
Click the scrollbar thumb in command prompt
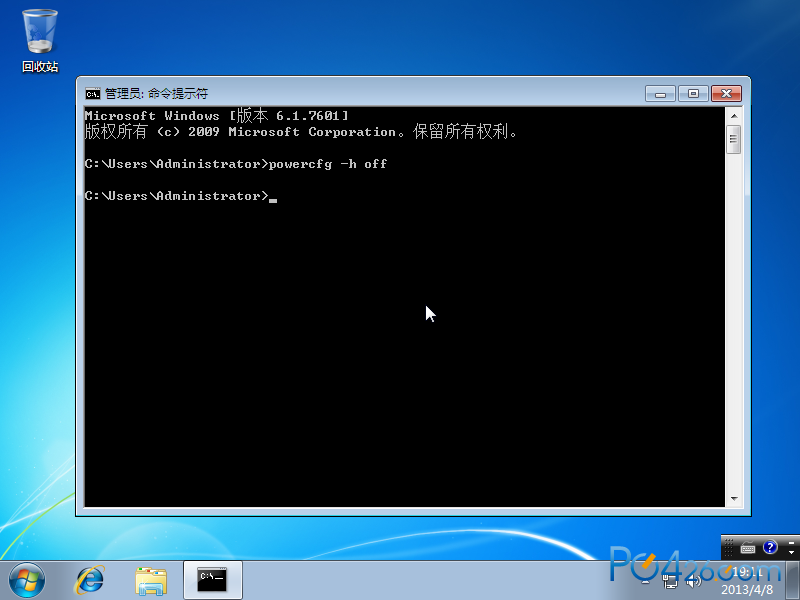[x=734, y=139]
